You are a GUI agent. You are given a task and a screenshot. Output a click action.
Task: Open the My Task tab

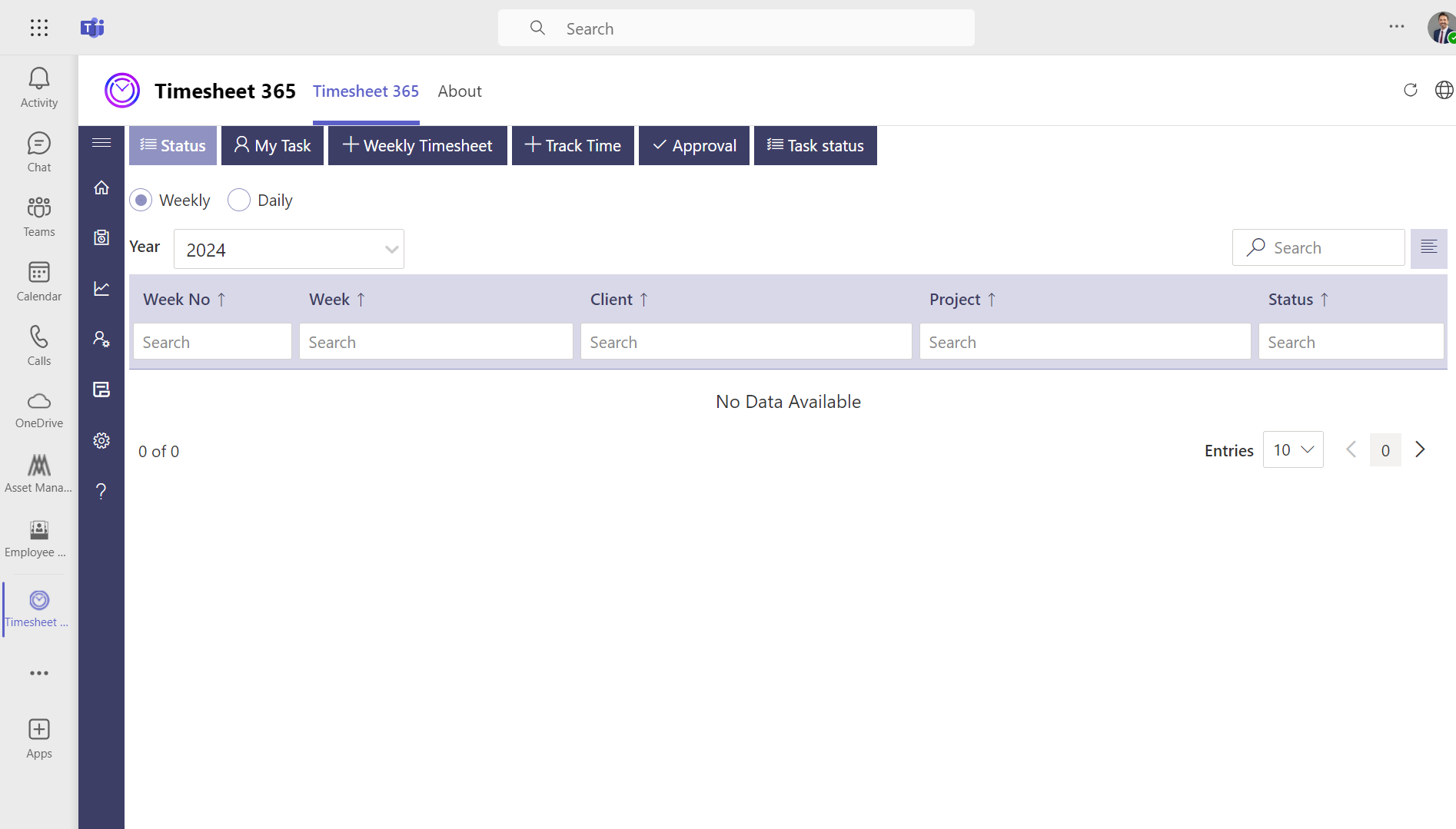272,145
